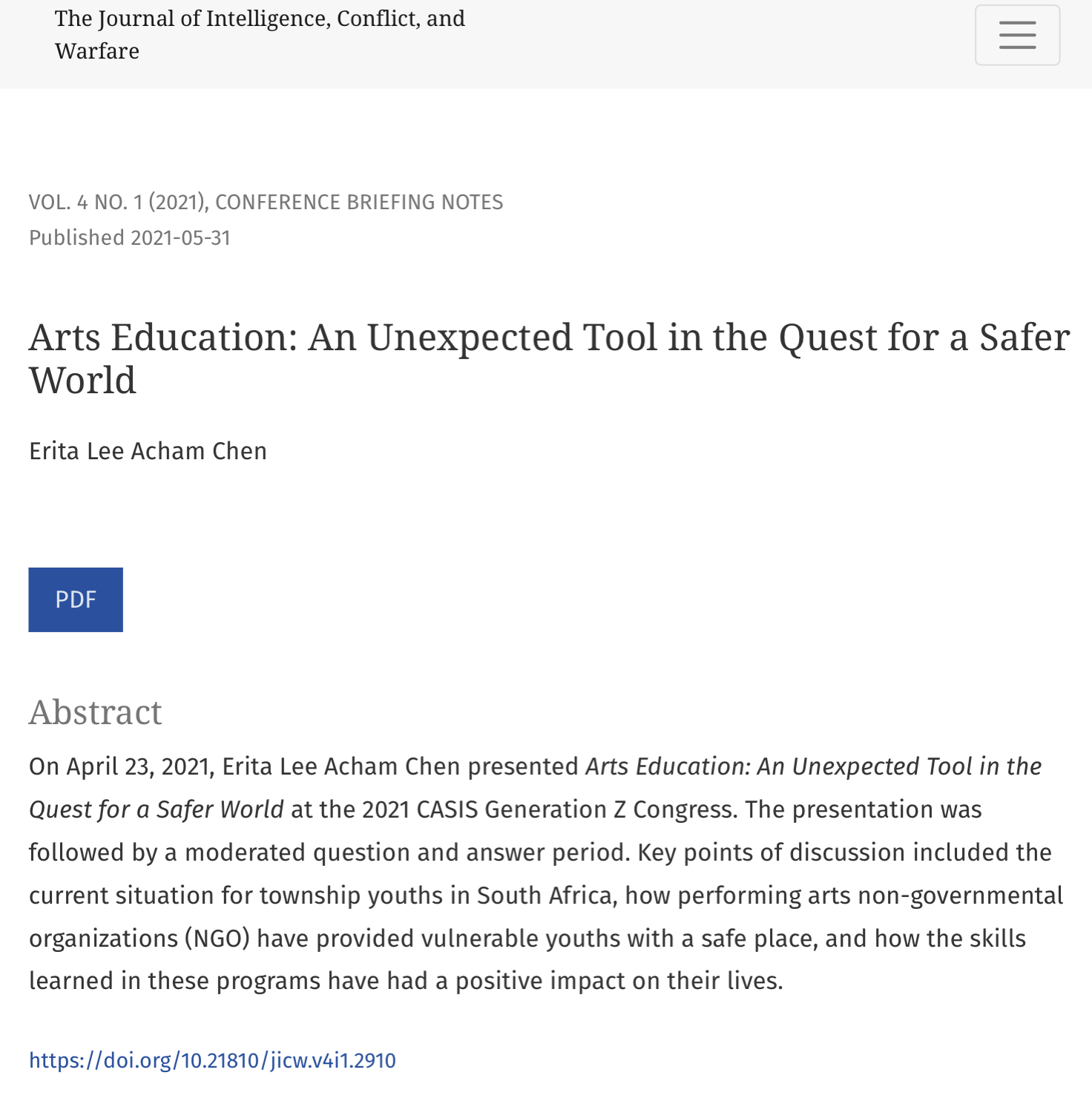Open the Vol. 4 No. 1 (2021) issue
This screenshot has height=1107, width=1092.
[116, 202]
